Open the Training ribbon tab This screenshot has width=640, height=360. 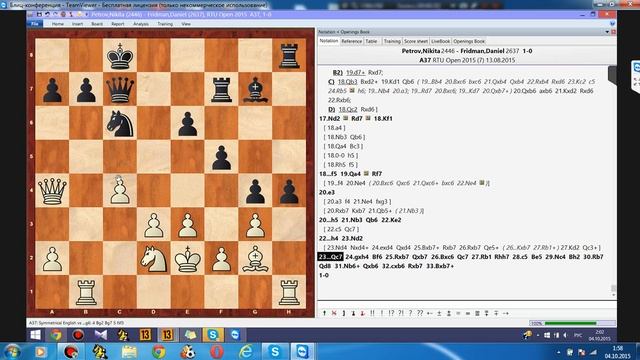pyautogui.click(x=165, y=24)
